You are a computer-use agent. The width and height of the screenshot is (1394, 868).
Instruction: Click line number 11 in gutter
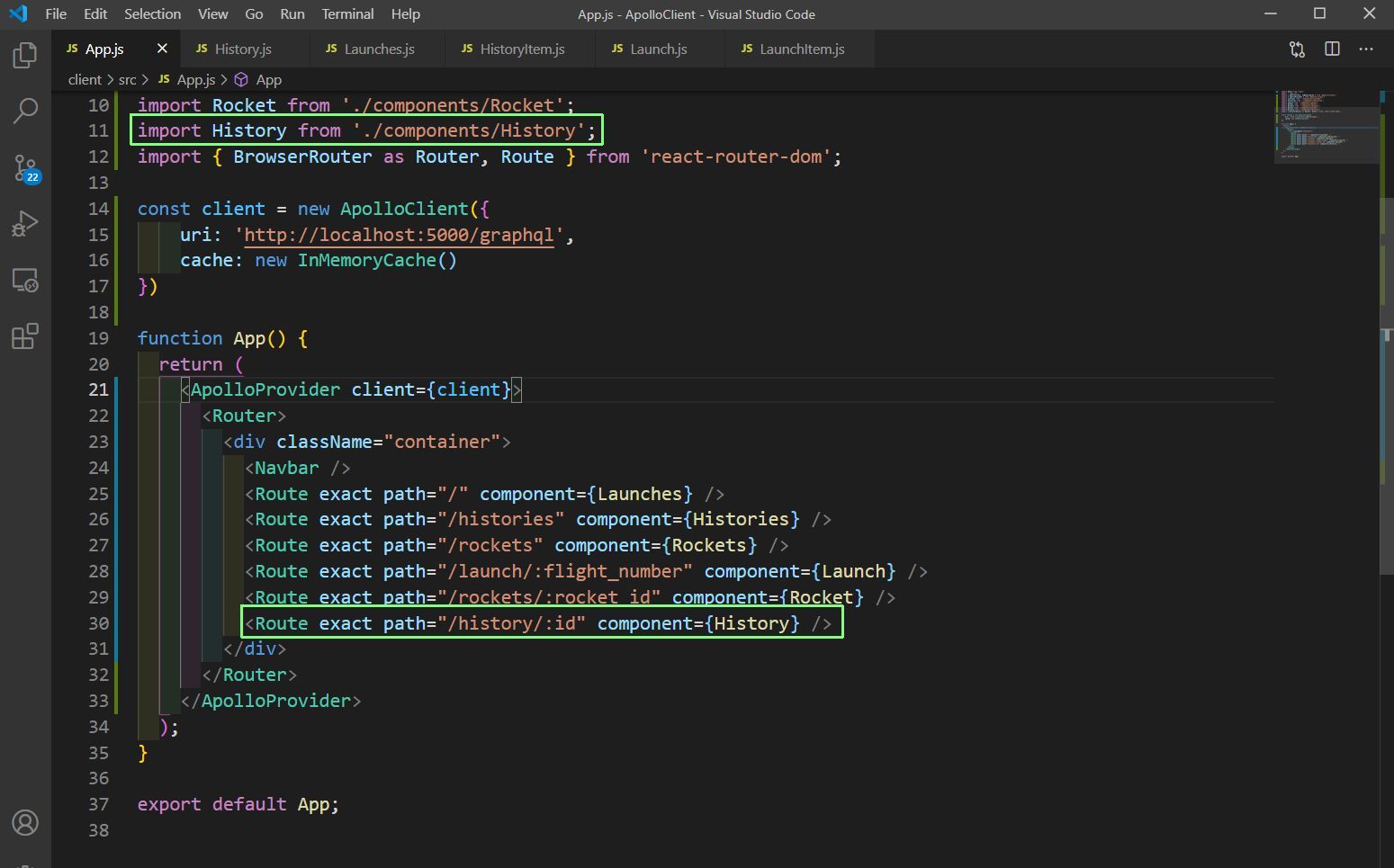tap(98, 130)
